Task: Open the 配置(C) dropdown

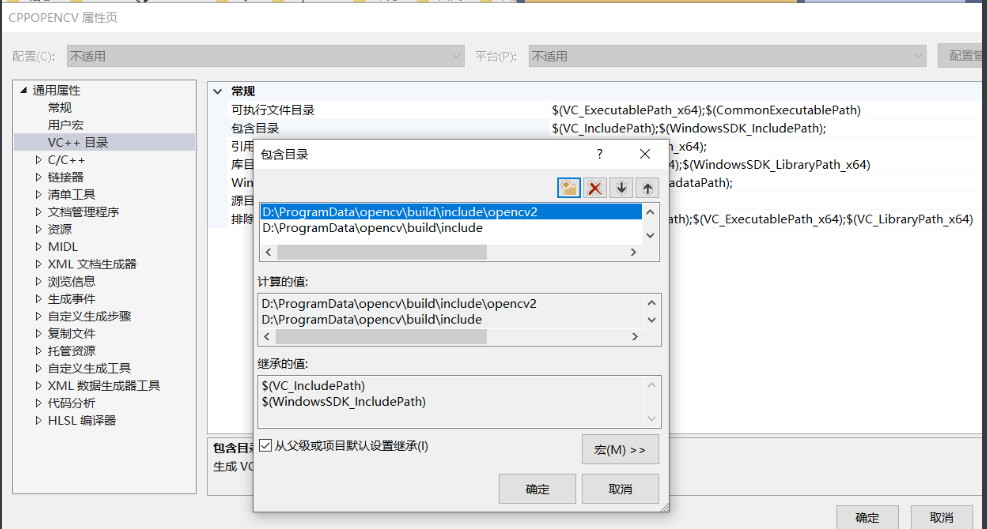Action: 266,56
